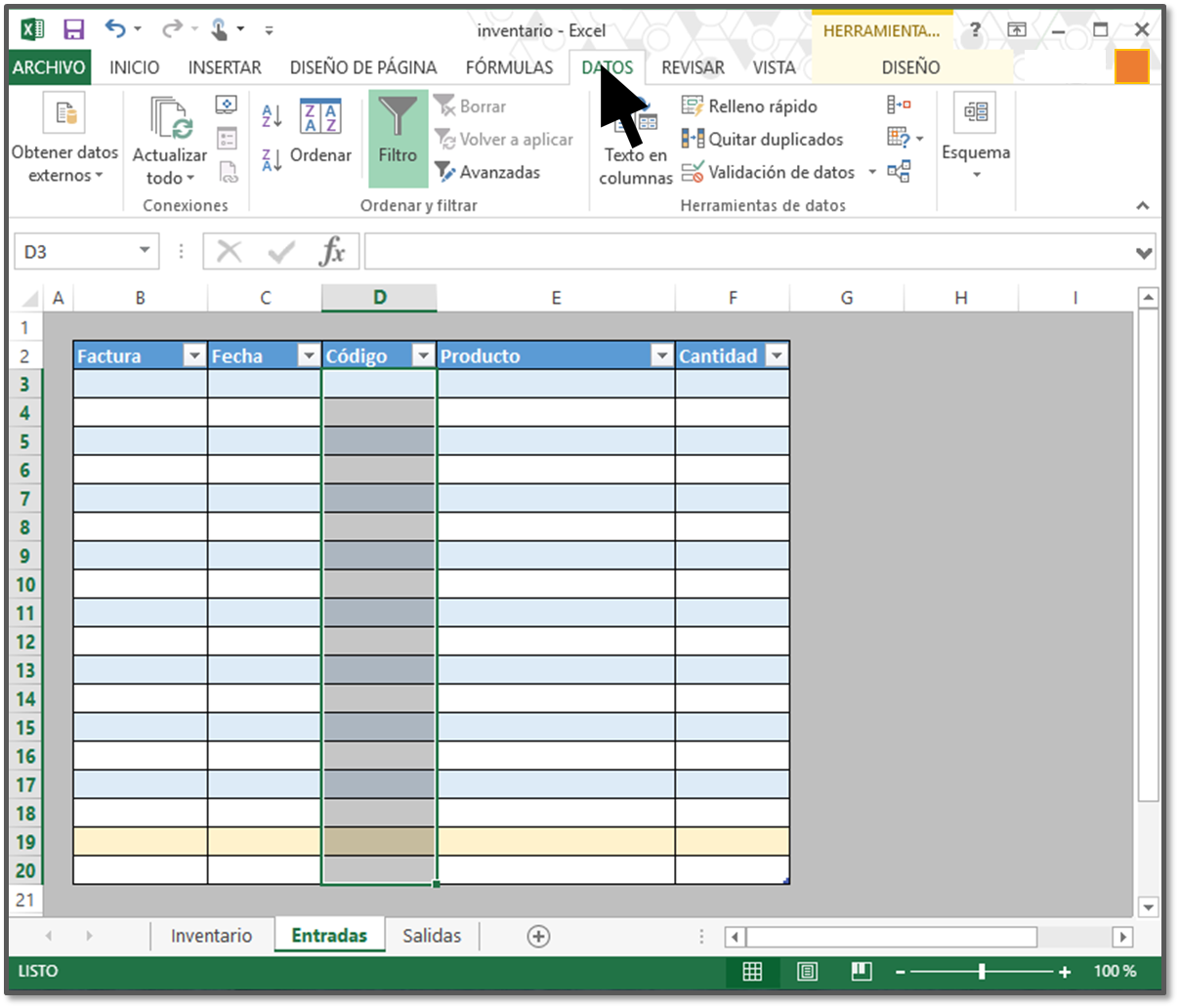Viewport: 1179px width, 1008px height.
Task: Open the Código column filter dropdown
Action: 423,357
